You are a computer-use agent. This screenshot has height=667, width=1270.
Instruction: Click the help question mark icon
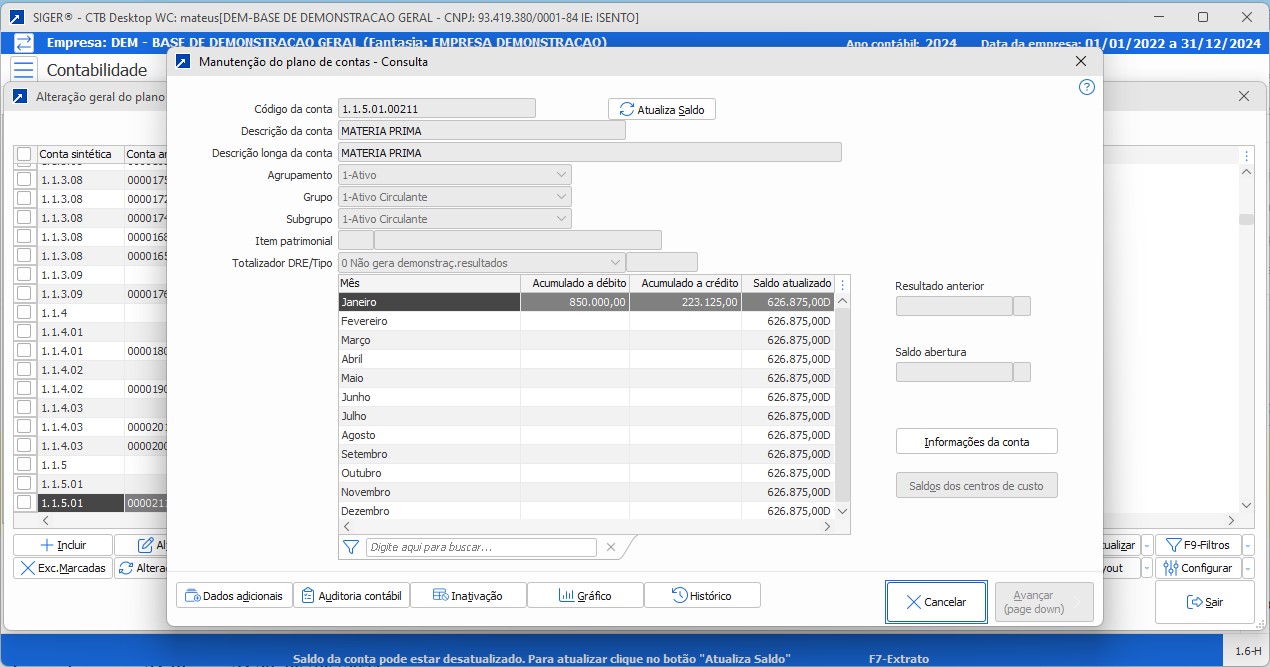(x=1087, y=87)
